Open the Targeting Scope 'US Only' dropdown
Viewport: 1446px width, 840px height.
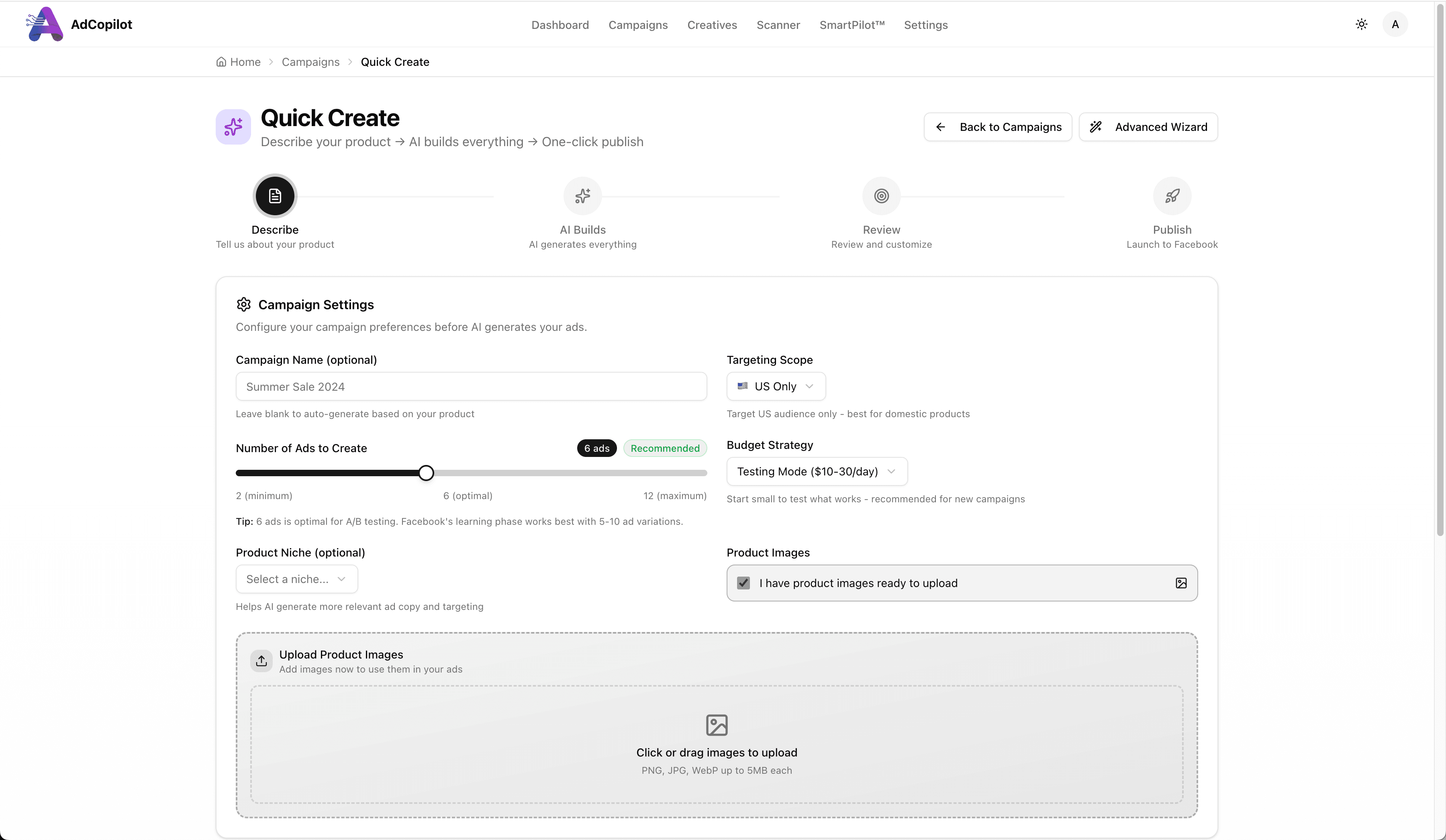click(x=776, y=386)
